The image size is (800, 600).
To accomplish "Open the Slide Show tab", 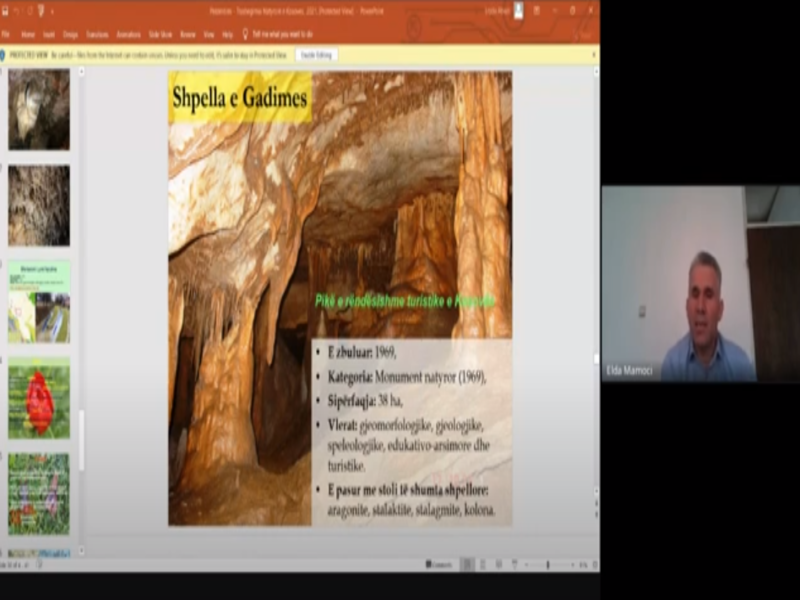I will pos(160,34).
